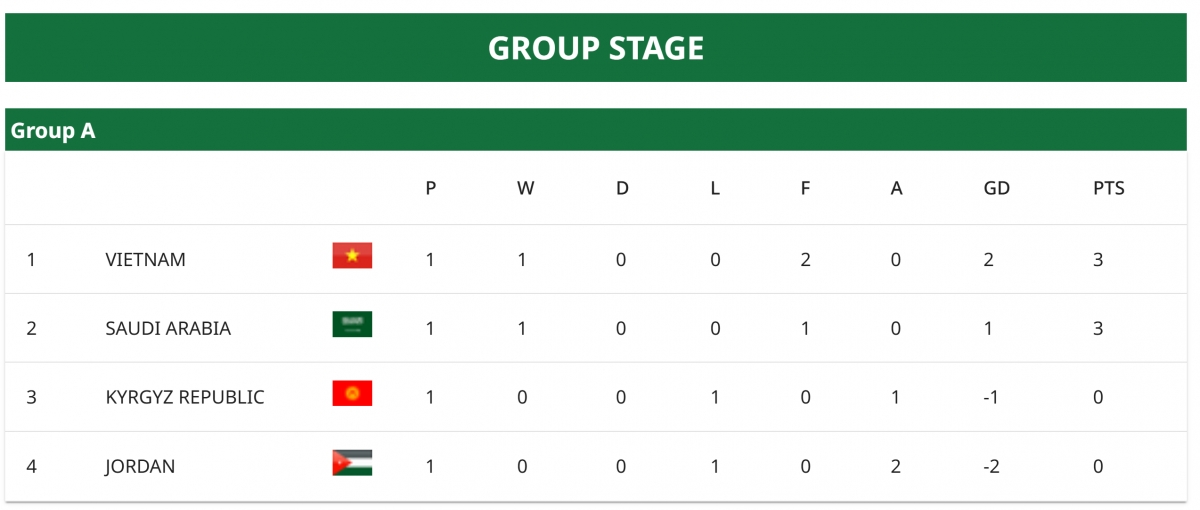This screenshot has height=510, width=1200.
Task: Click the Vietnam flag icon
Action: [x=352, y=256]
